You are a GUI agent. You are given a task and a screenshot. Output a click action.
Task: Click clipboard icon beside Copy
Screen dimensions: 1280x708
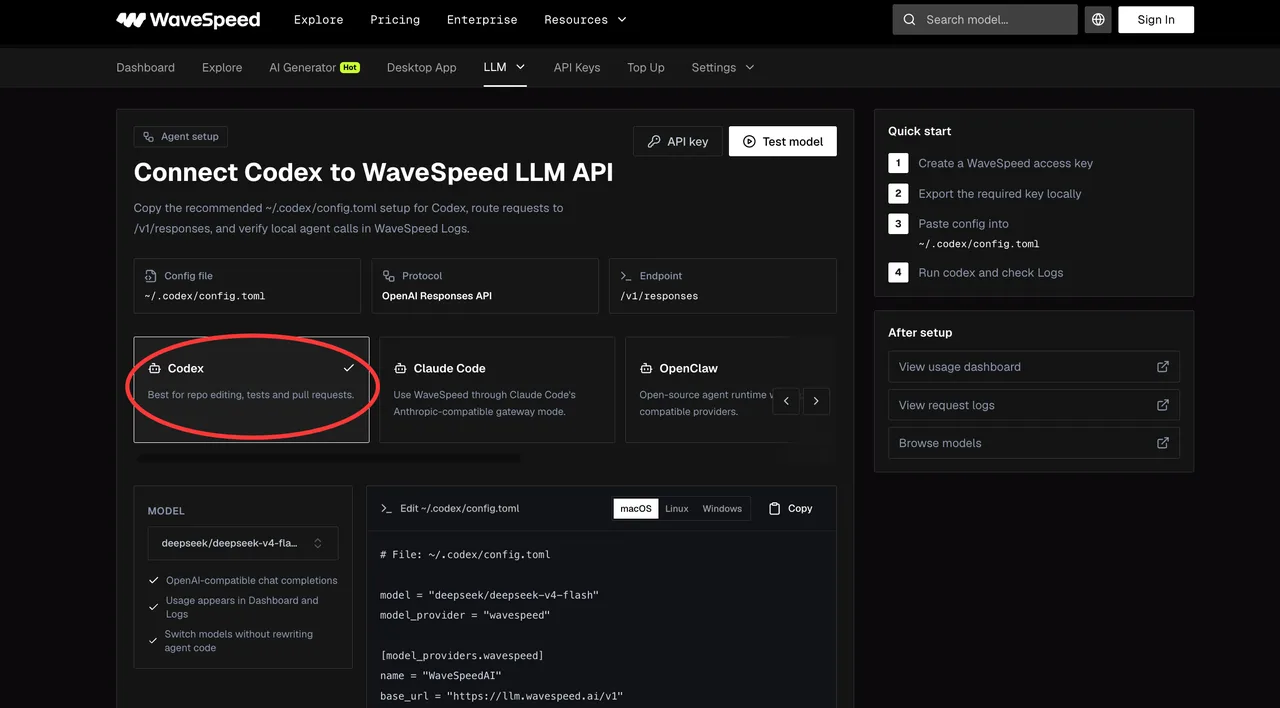pos(774,508)
